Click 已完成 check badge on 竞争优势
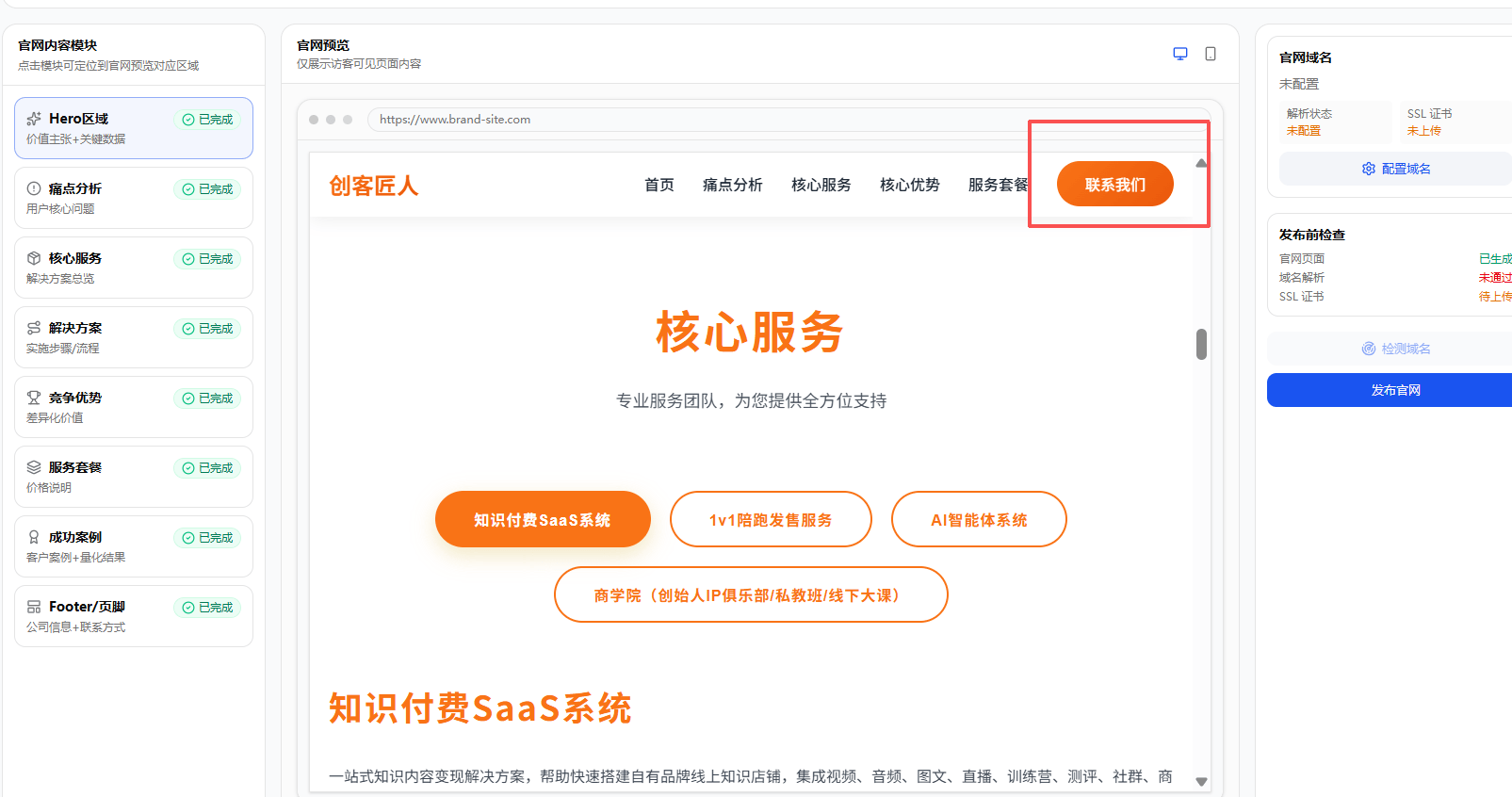Image resolution: width=1512 pixels, height=797 pixels. click(x=207, y=398)
